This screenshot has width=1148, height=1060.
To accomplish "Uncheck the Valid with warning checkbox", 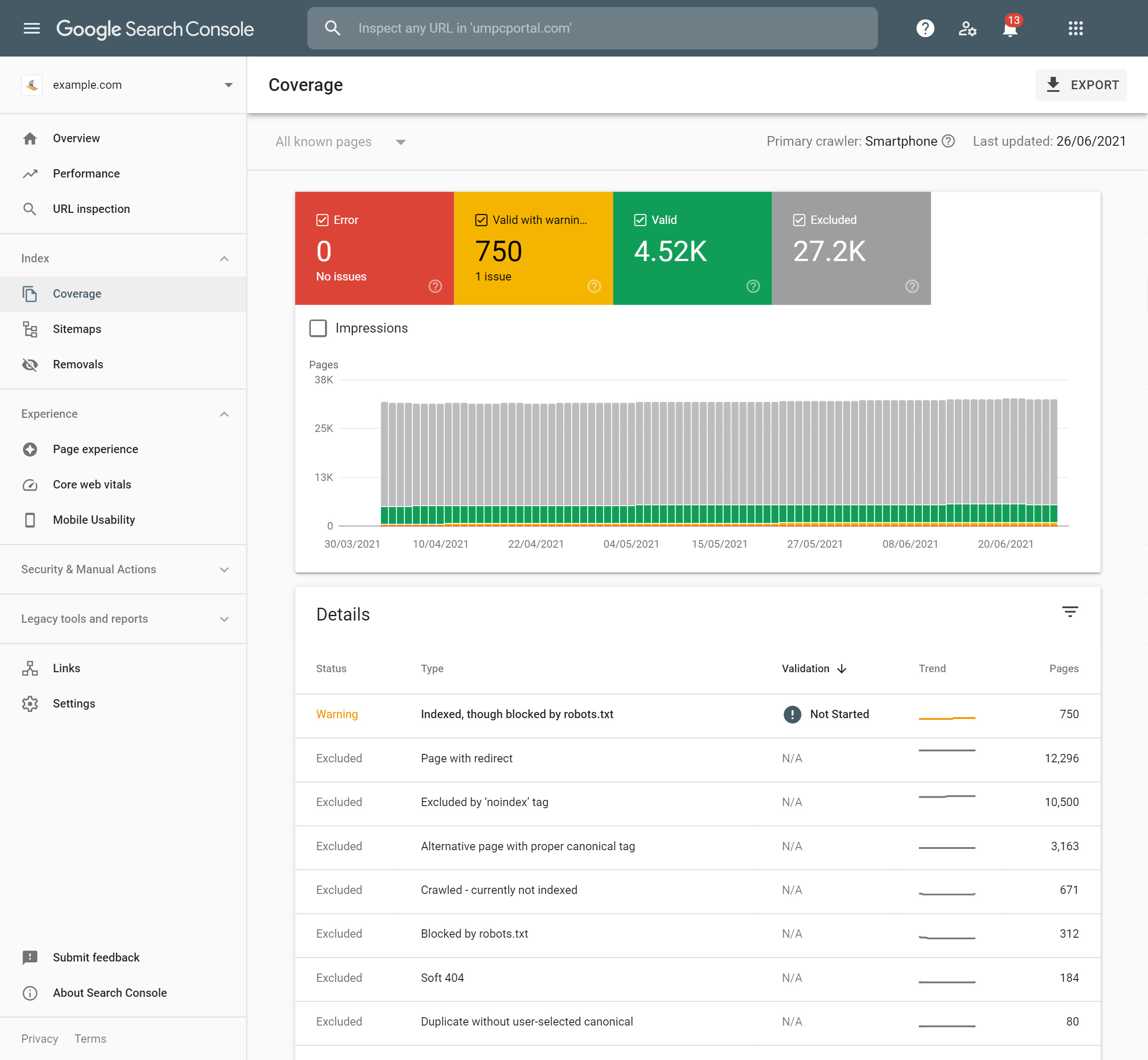I will [x=481, y=220].
